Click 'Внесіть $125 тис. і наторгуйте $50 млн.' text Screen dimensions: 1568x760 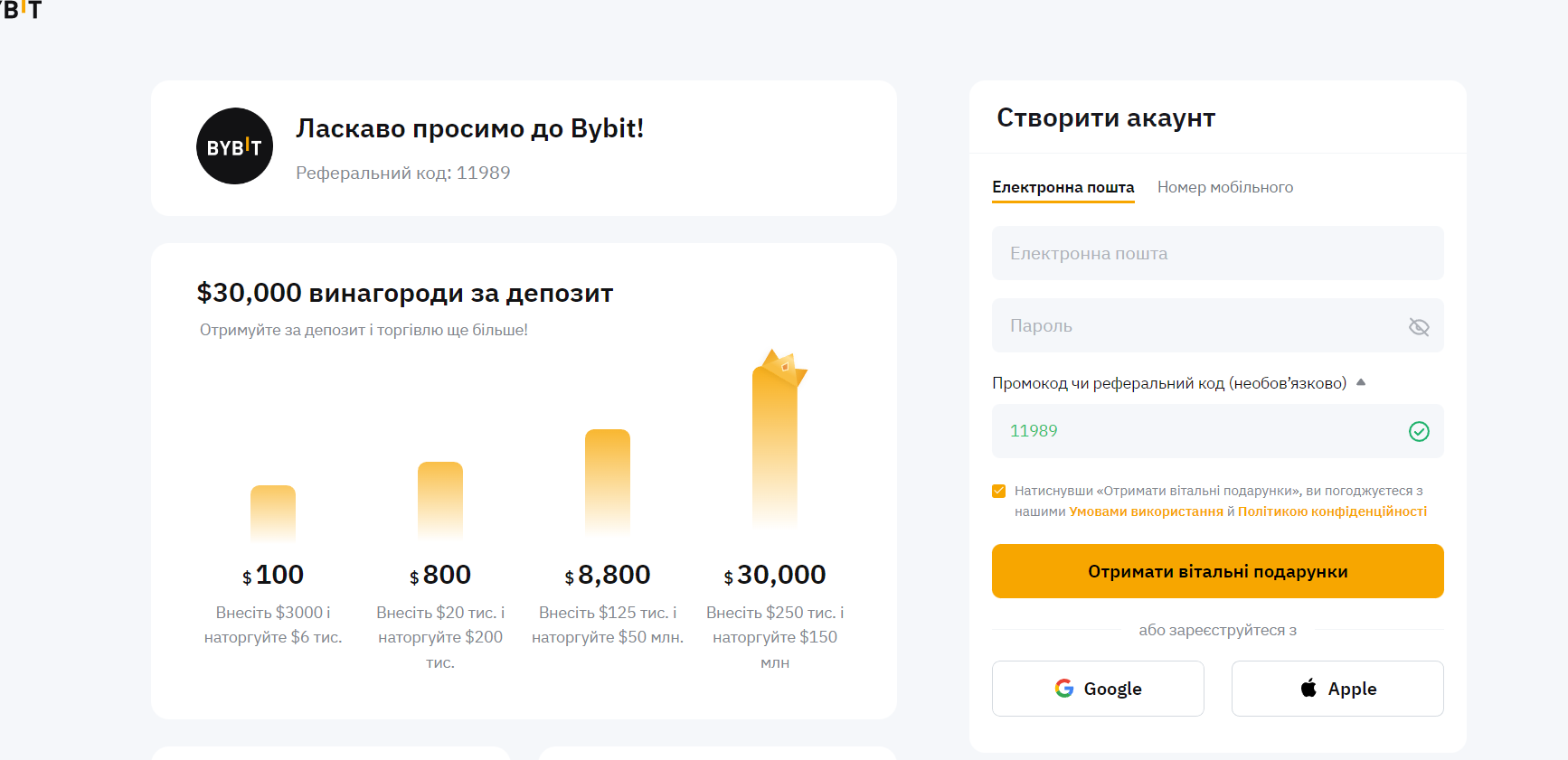point(608,624)
